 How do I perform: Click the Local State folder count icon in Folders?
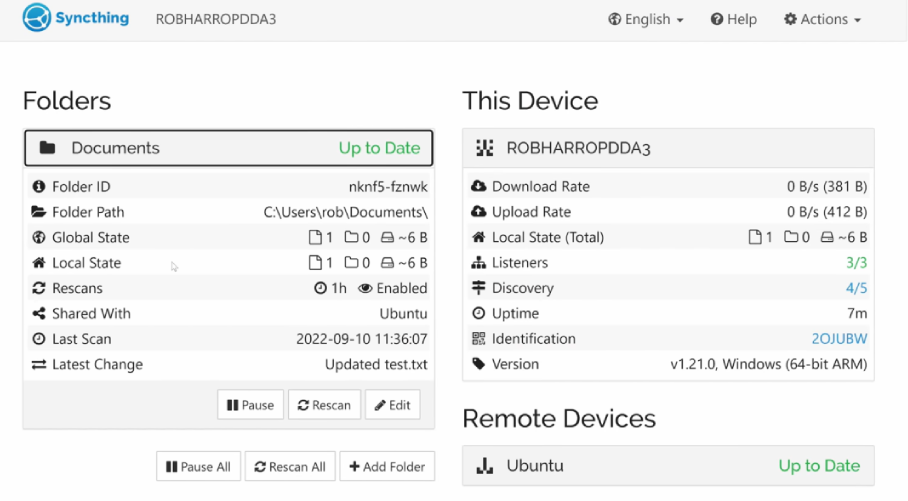click(x=351, y=262)
